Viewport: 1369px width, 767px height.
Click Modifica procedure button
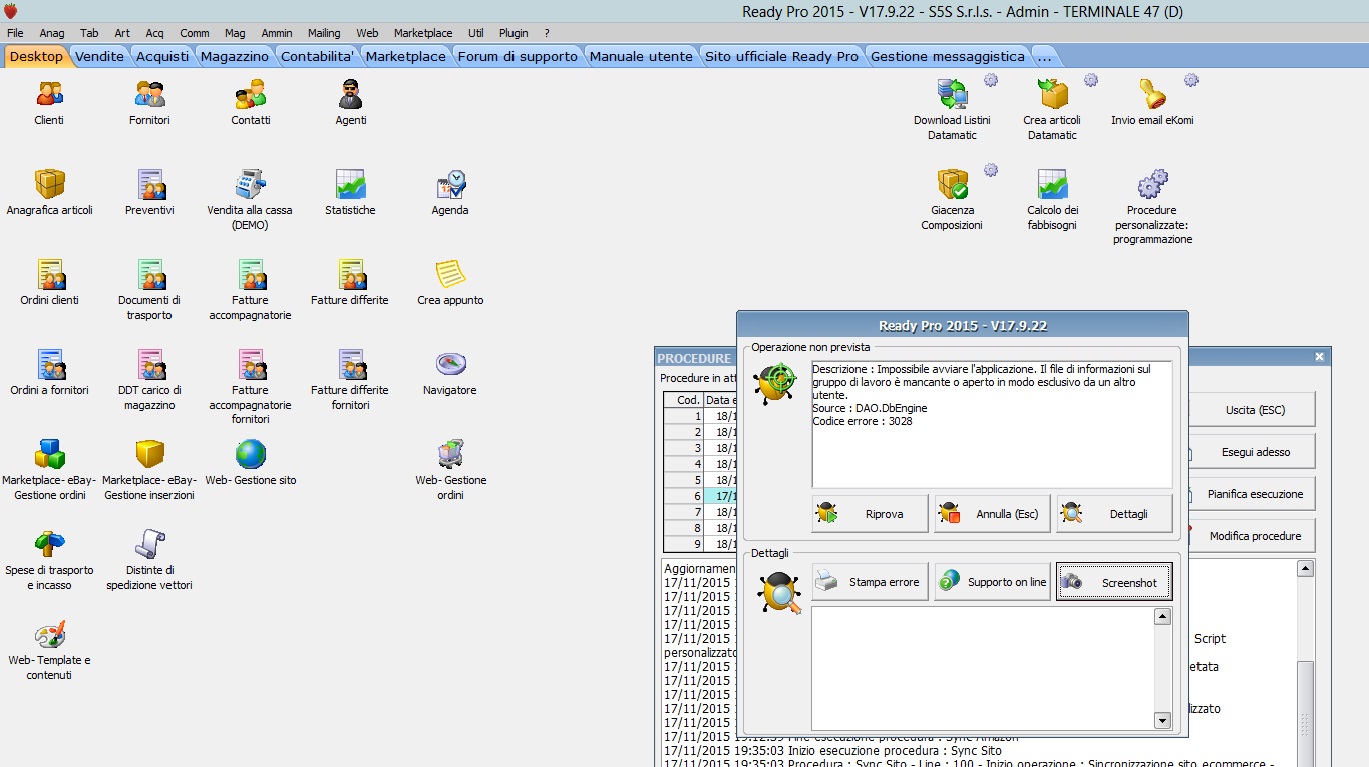pyautogui.click(x=1254, y=536)
